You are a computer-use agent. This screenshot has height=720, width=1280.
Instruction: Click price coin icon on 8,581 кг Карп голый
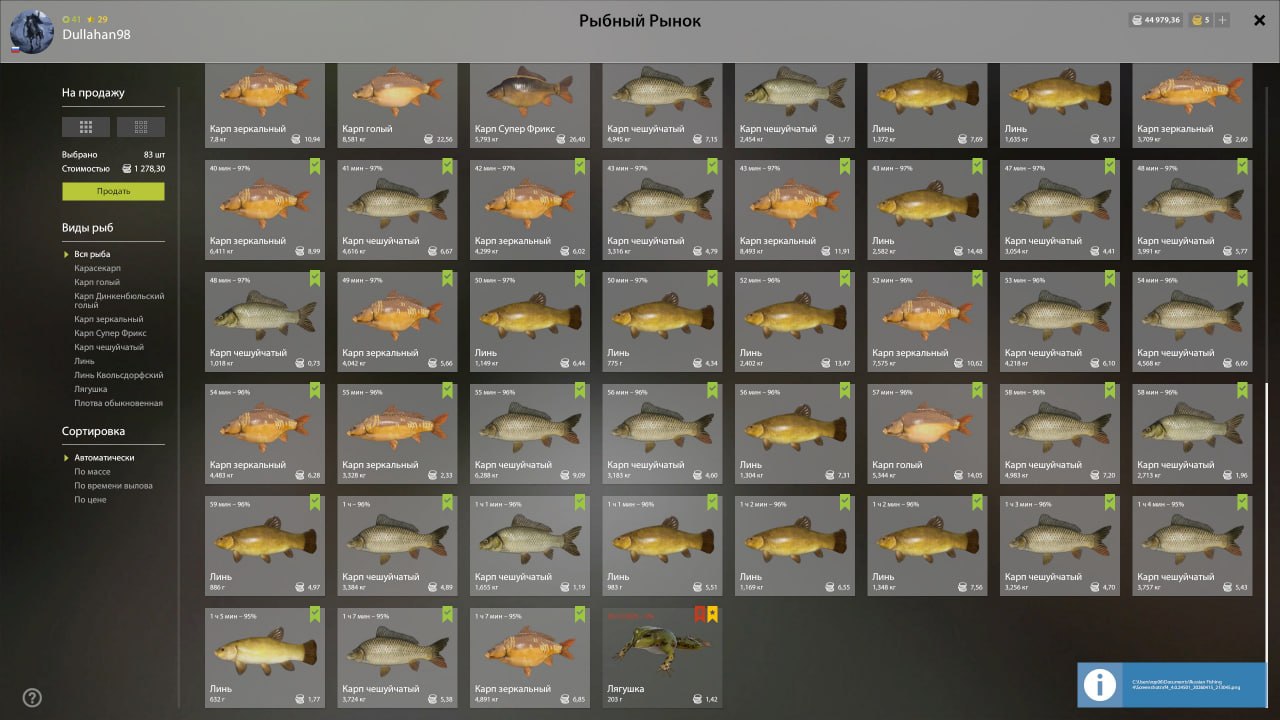coord(429,139)
